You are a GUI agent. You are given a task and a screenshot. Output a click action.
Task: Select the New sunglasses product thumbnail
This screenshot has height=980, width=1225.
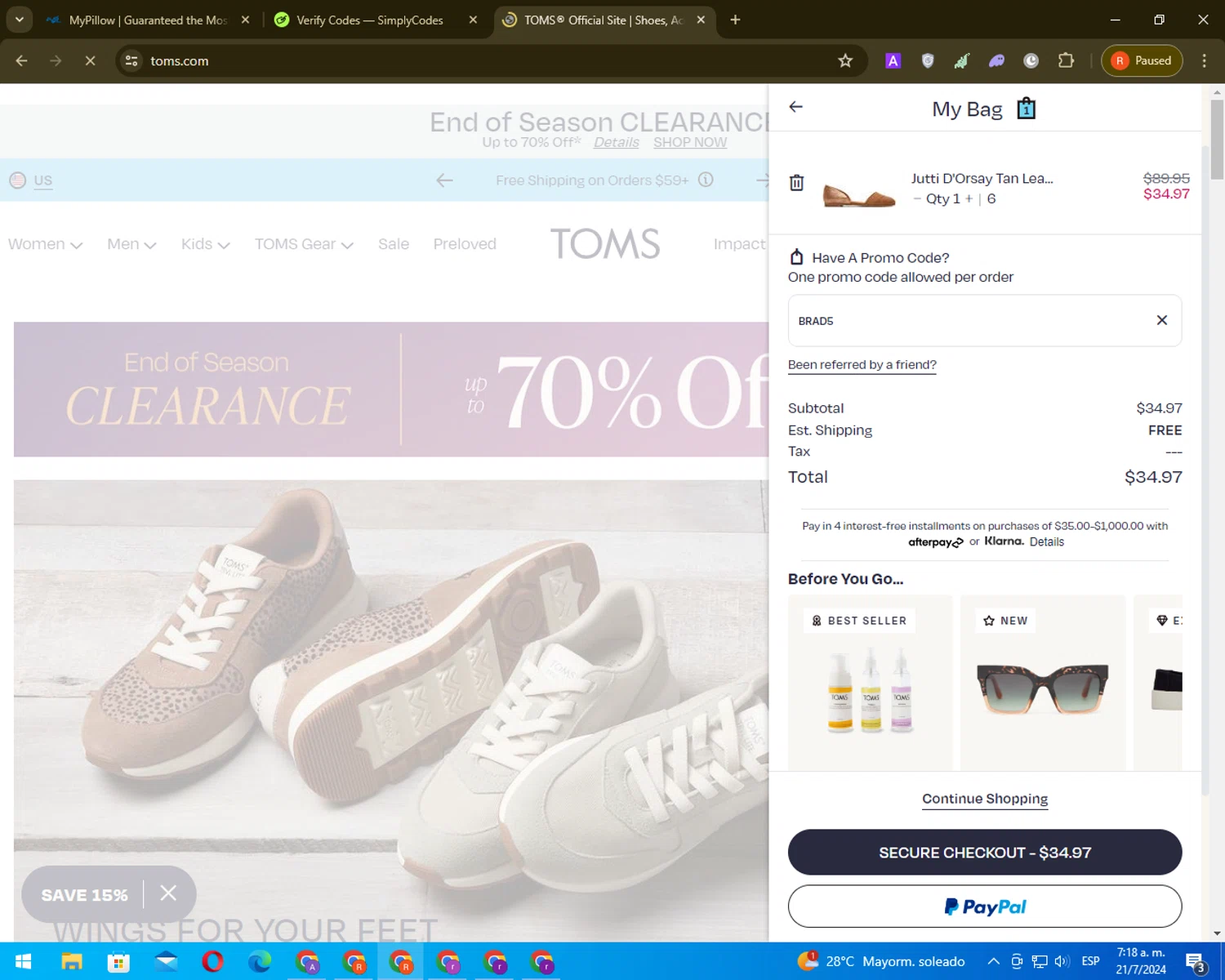click(1042, 683)
